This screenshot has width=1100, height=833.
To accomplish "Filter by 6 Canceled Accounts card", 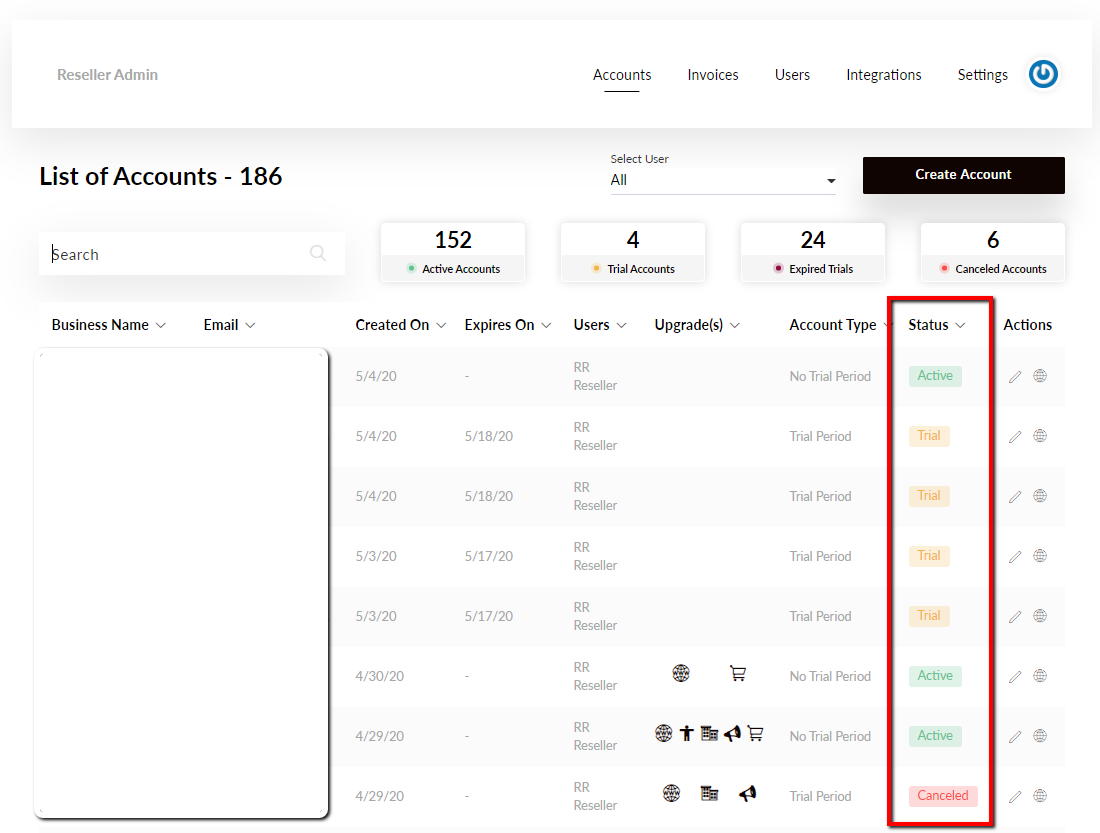I will click(993, 253).
